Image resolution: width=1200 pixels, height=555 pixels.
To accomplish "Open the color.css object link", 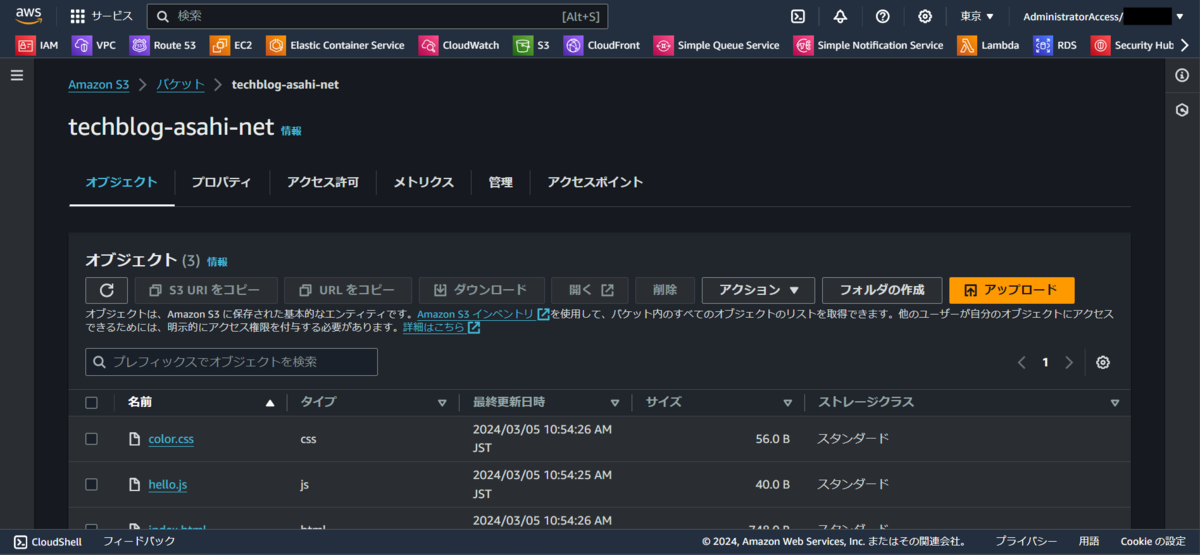I will coord(171,439).
